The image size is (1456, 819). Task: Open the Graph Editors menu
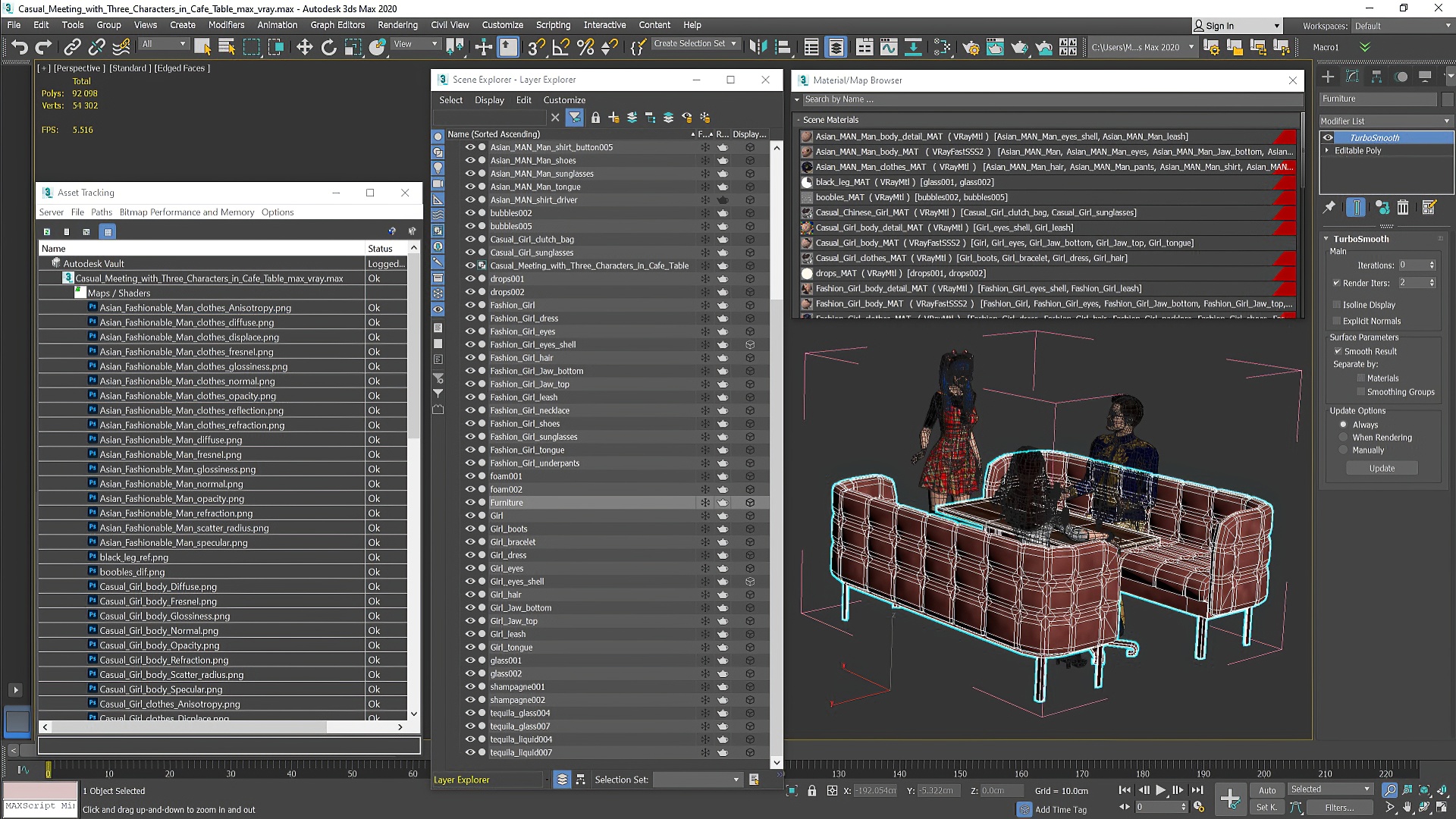pyautogui.click(x=337, y=25)
